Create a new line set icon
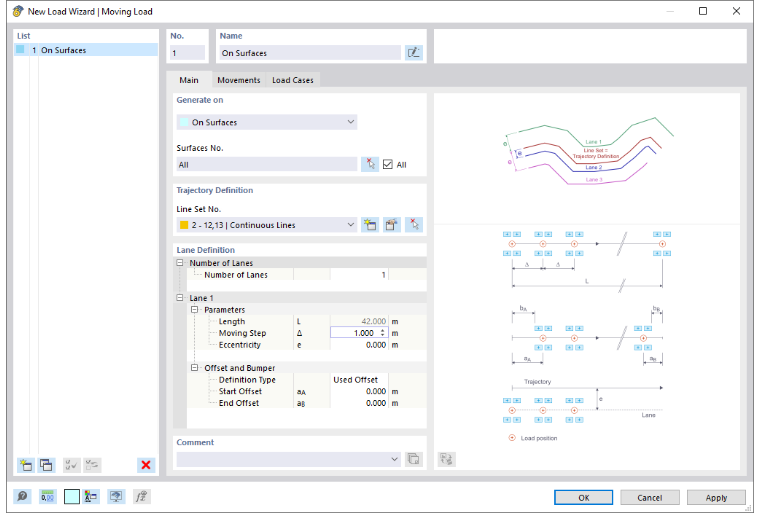Screen dimensions: 760x513 [370, 225]
